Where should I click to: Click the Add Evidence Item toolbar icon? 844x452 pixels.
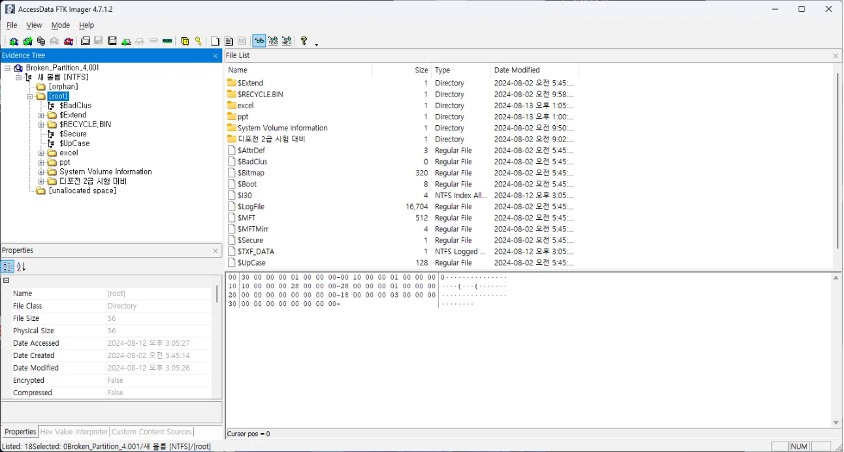[x=13, y=41]
